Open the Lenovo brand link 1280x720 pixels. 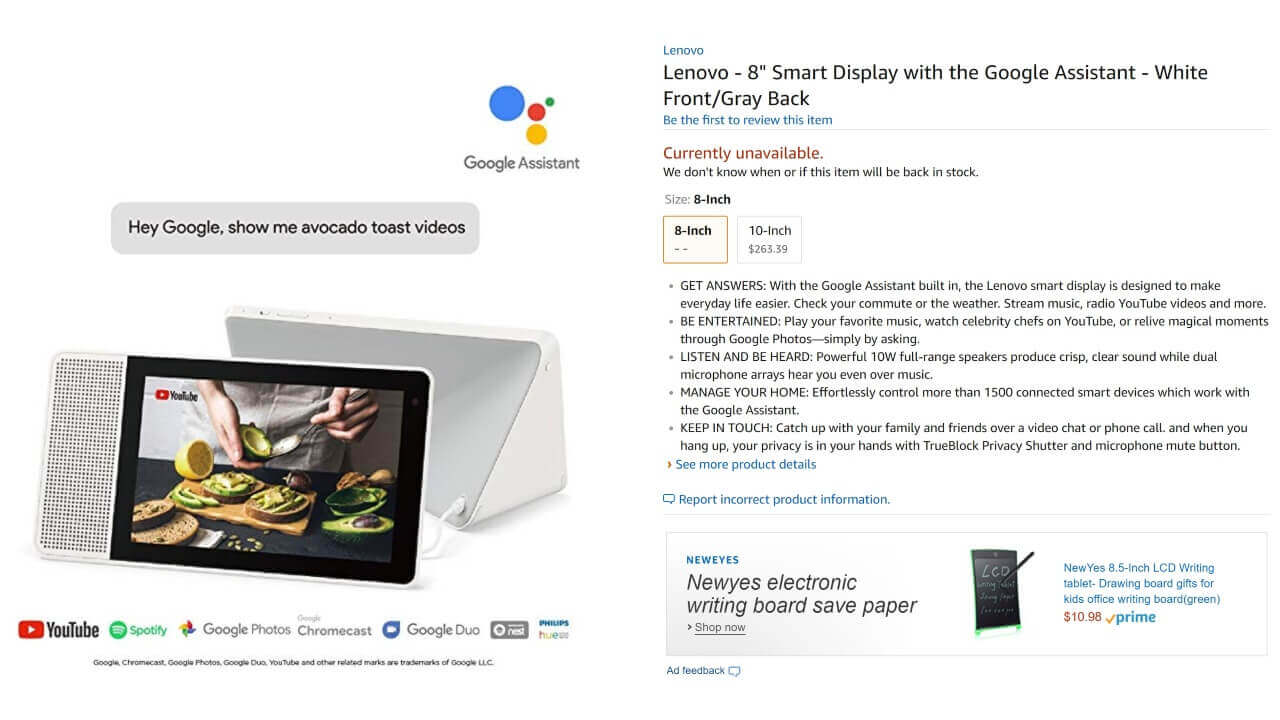[683, 50]
